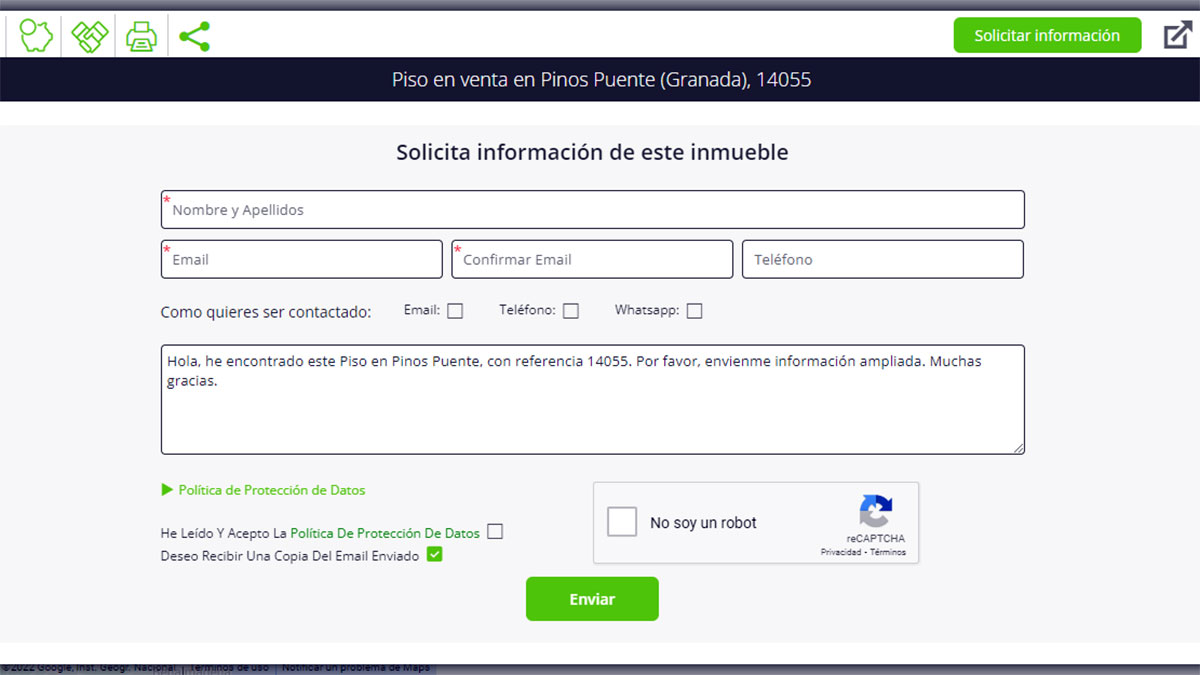1200x675 pixels.
Task: Submit the form with Enviar
Action: (592, 599)
